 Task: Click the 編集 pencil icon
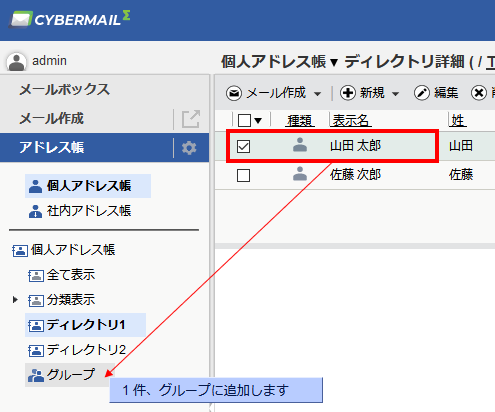422,93
